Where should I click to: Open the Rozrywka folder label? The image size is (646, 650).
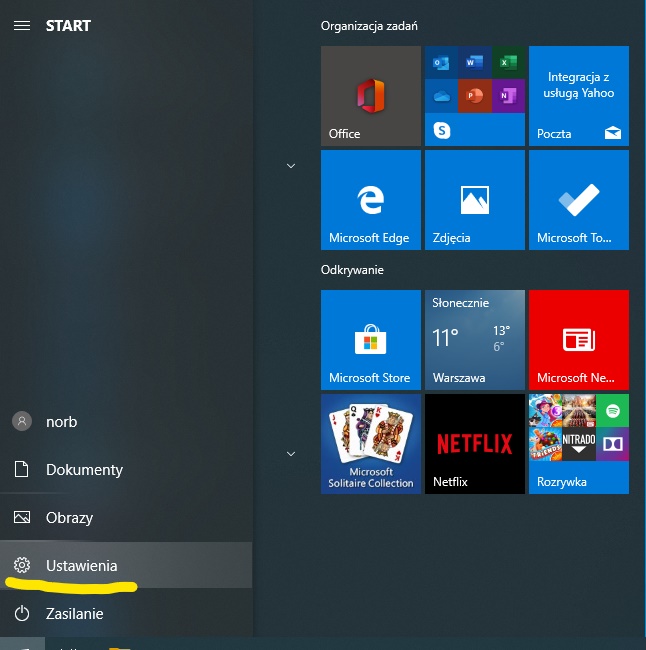[x=561, y=482]
